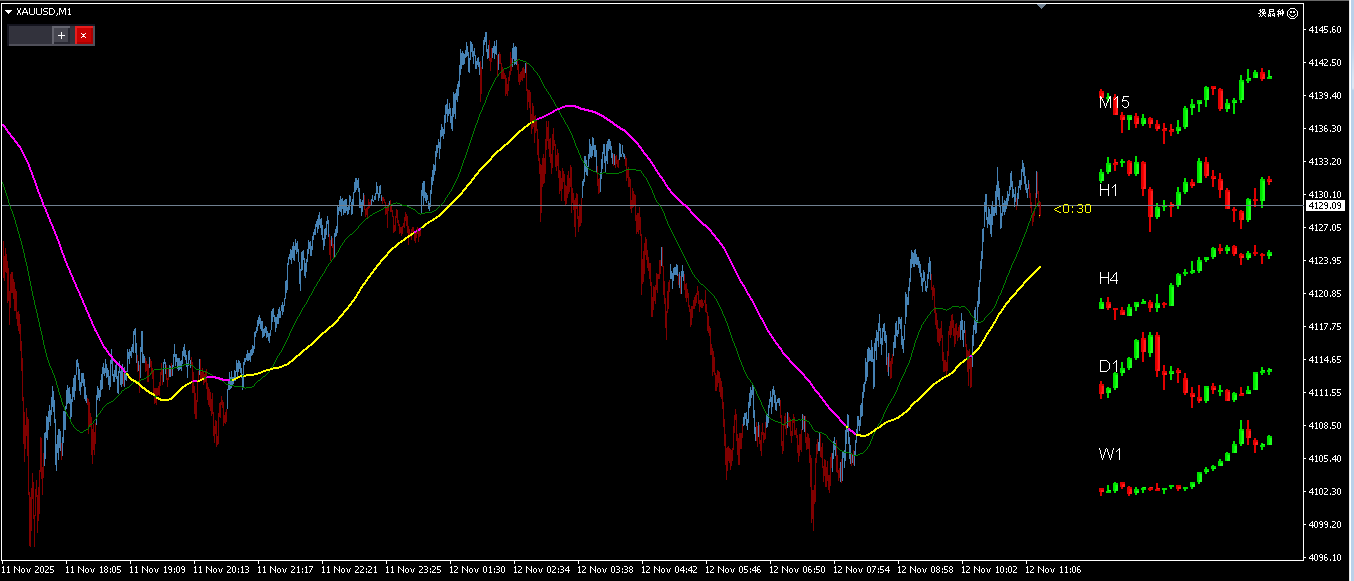The width and height of the screenshot is (1354, 581).
Task: Click the 12 Nov 07:54 time label
Action: pyautogui.click(x=861, y=569)
